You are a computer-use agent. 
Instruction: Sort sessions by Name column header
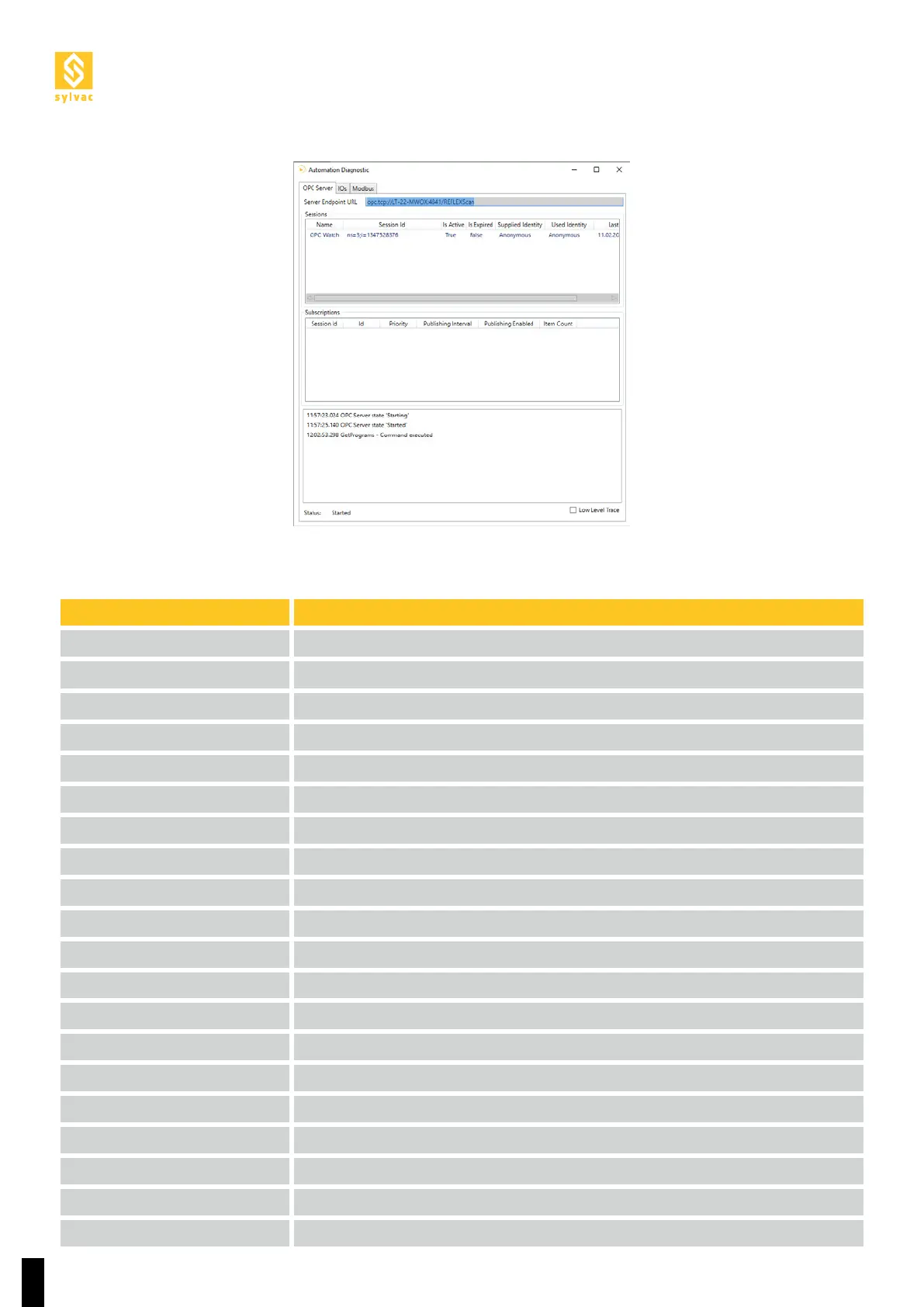pyautogui.click(x=324, y=224)
